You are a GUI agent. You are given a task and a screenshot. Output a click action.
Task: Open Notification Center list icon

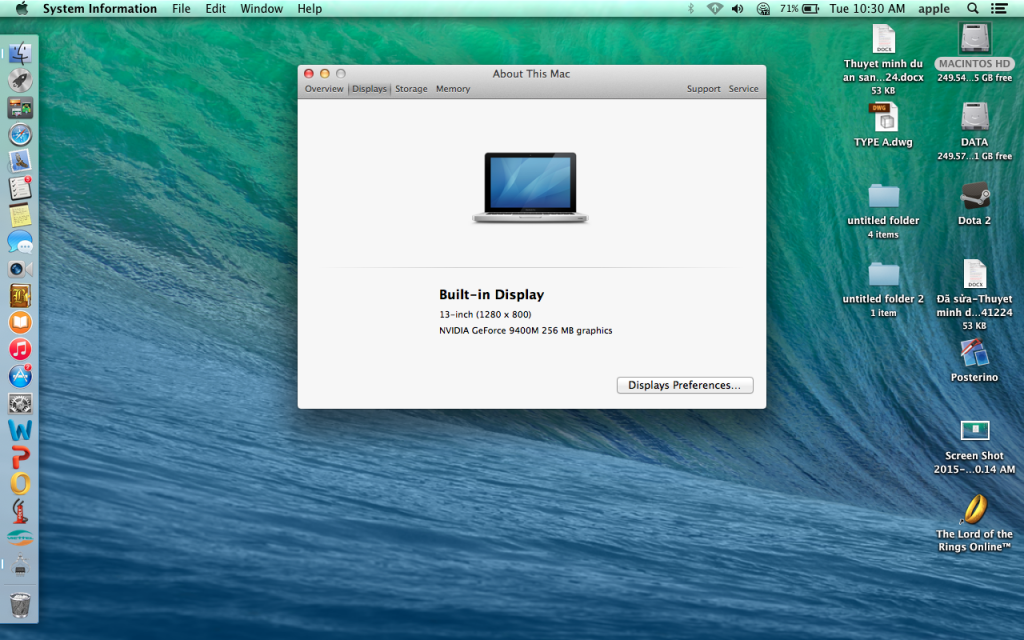999,8
